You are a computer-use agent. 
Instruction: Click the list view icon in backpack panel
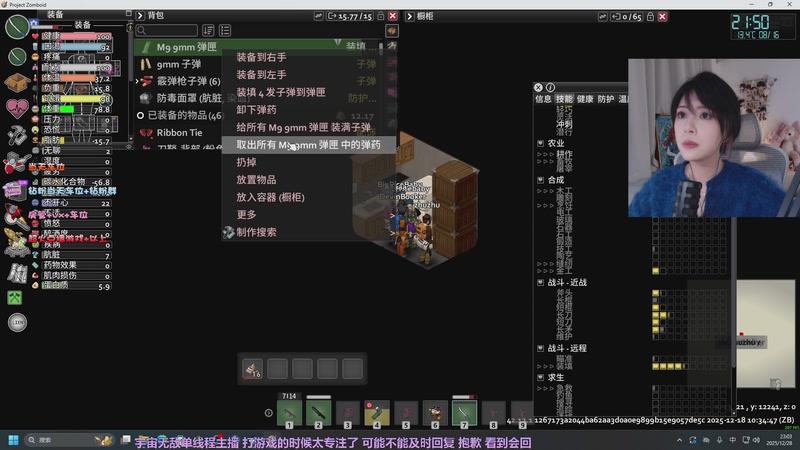(225, 31)
